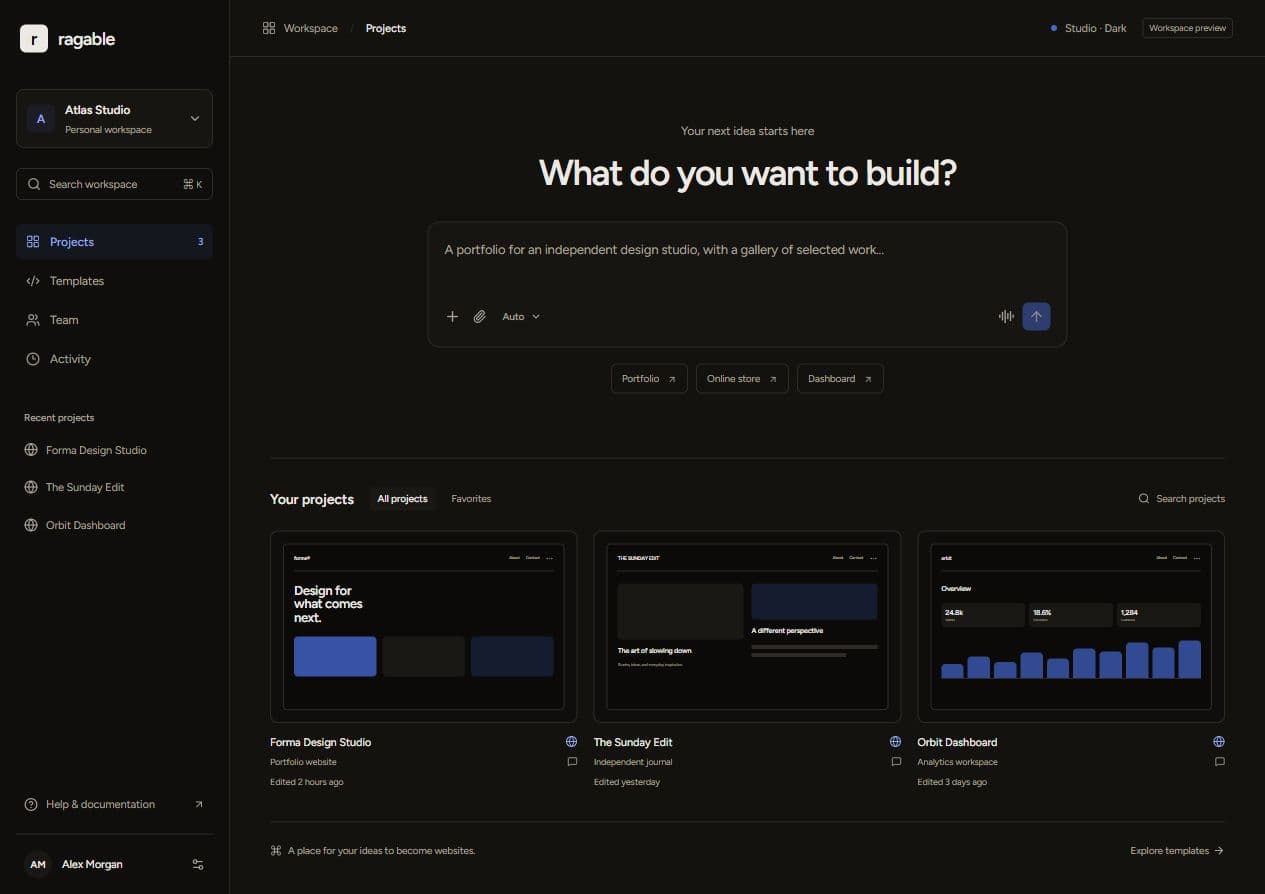Screen dimensions: 1265x894
Task: Choose the Portfolio suggestion chip
Action: [649, 379]
